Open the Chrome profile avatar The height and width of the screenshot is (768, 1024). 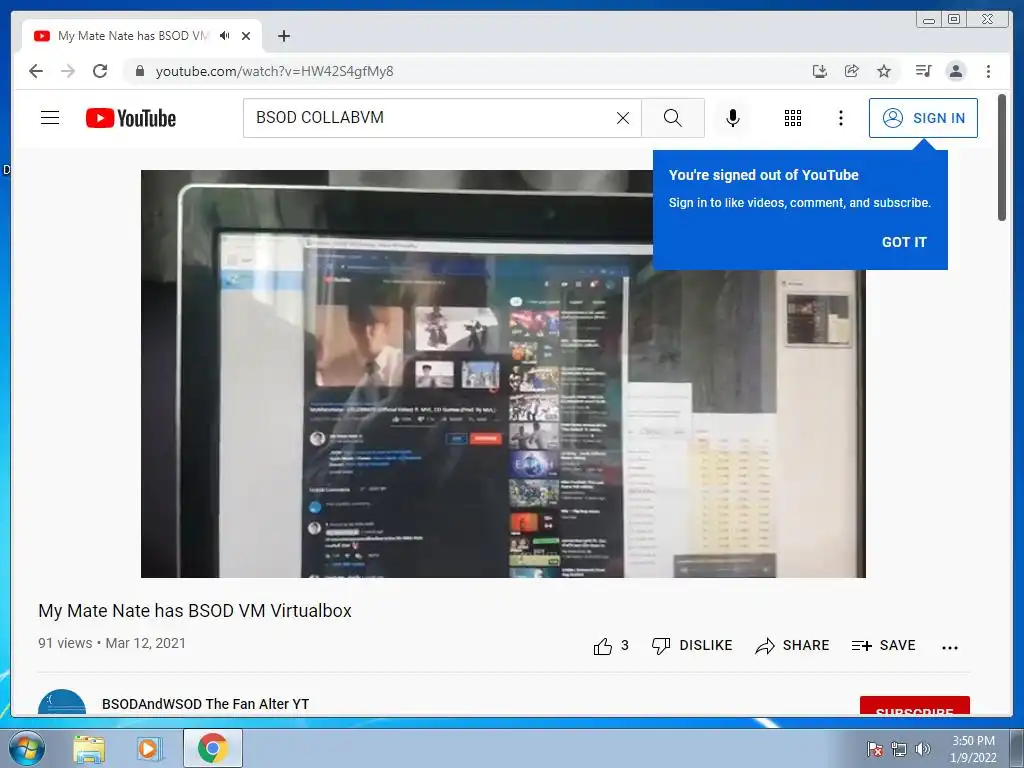pyautogui.click(x=955, y=71)
